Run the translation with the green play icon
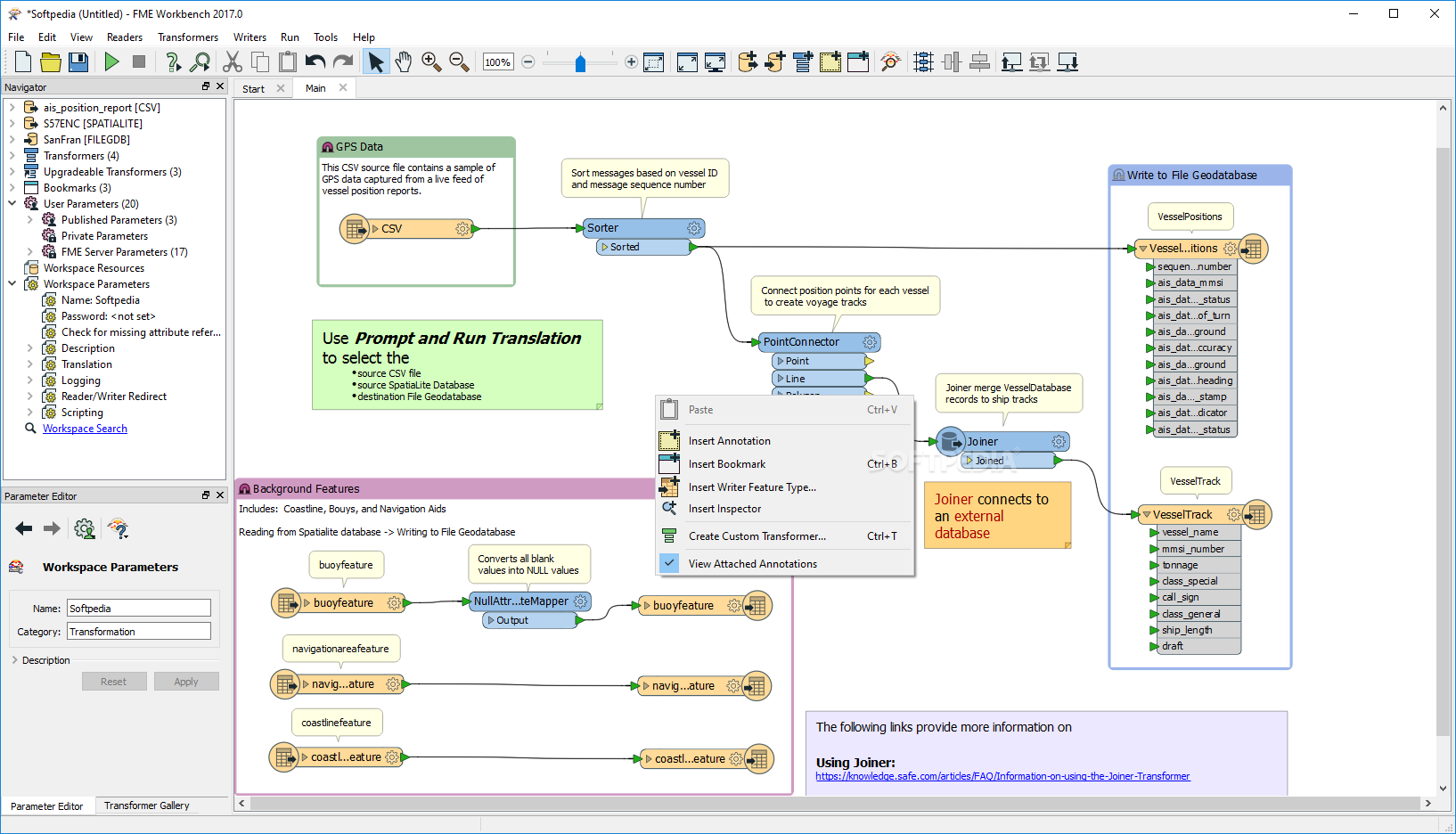Viewport: 1456px width, 834px height. (111, 61)
